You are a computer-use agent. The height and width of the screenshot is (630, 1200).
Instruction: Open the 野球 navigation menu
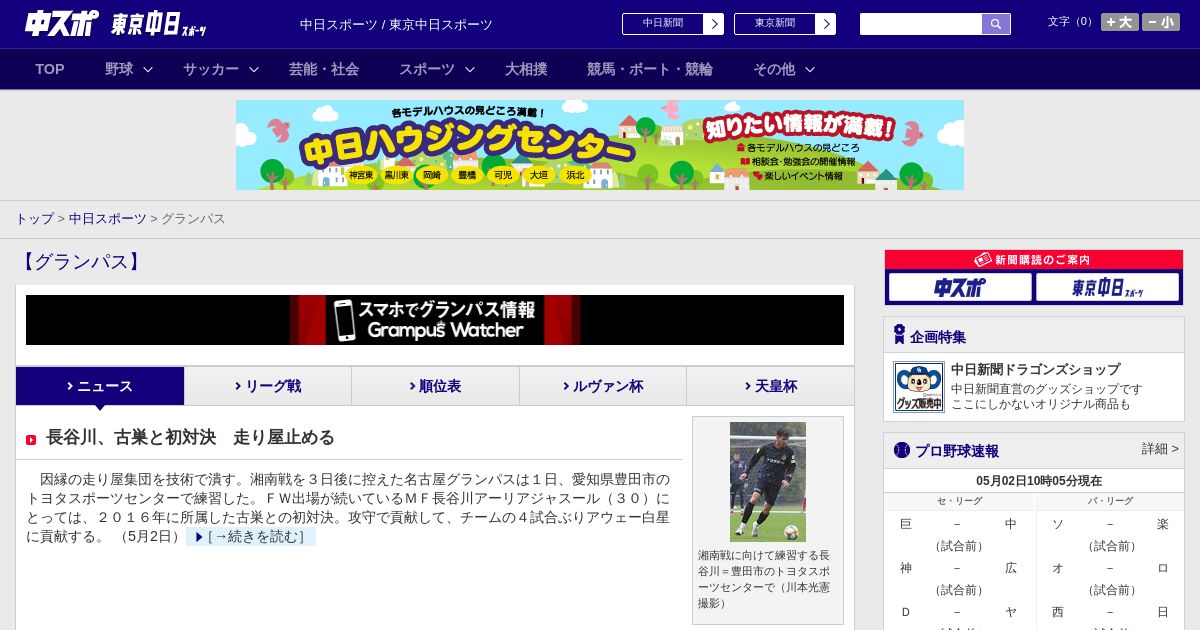tap(119, 69)
